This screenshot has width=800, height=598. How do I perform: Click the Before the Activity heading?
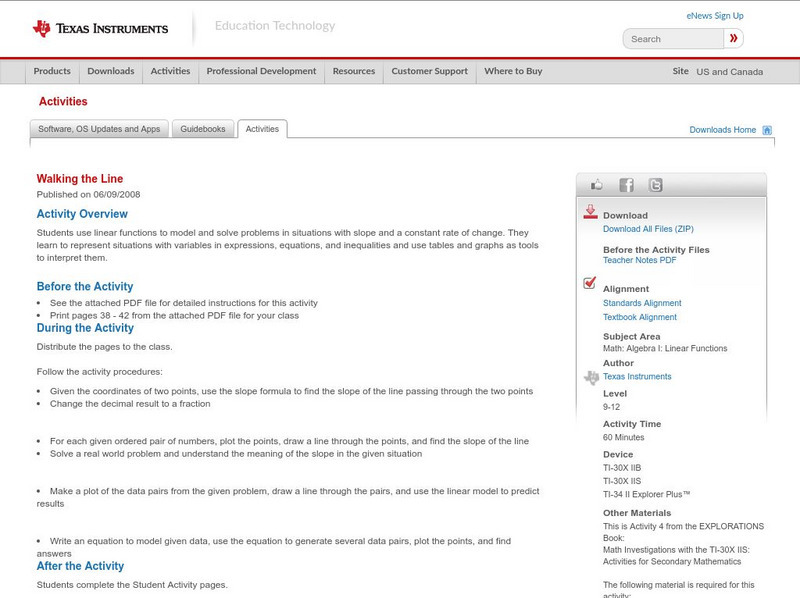pyautogui.click(x=85, y=286)
